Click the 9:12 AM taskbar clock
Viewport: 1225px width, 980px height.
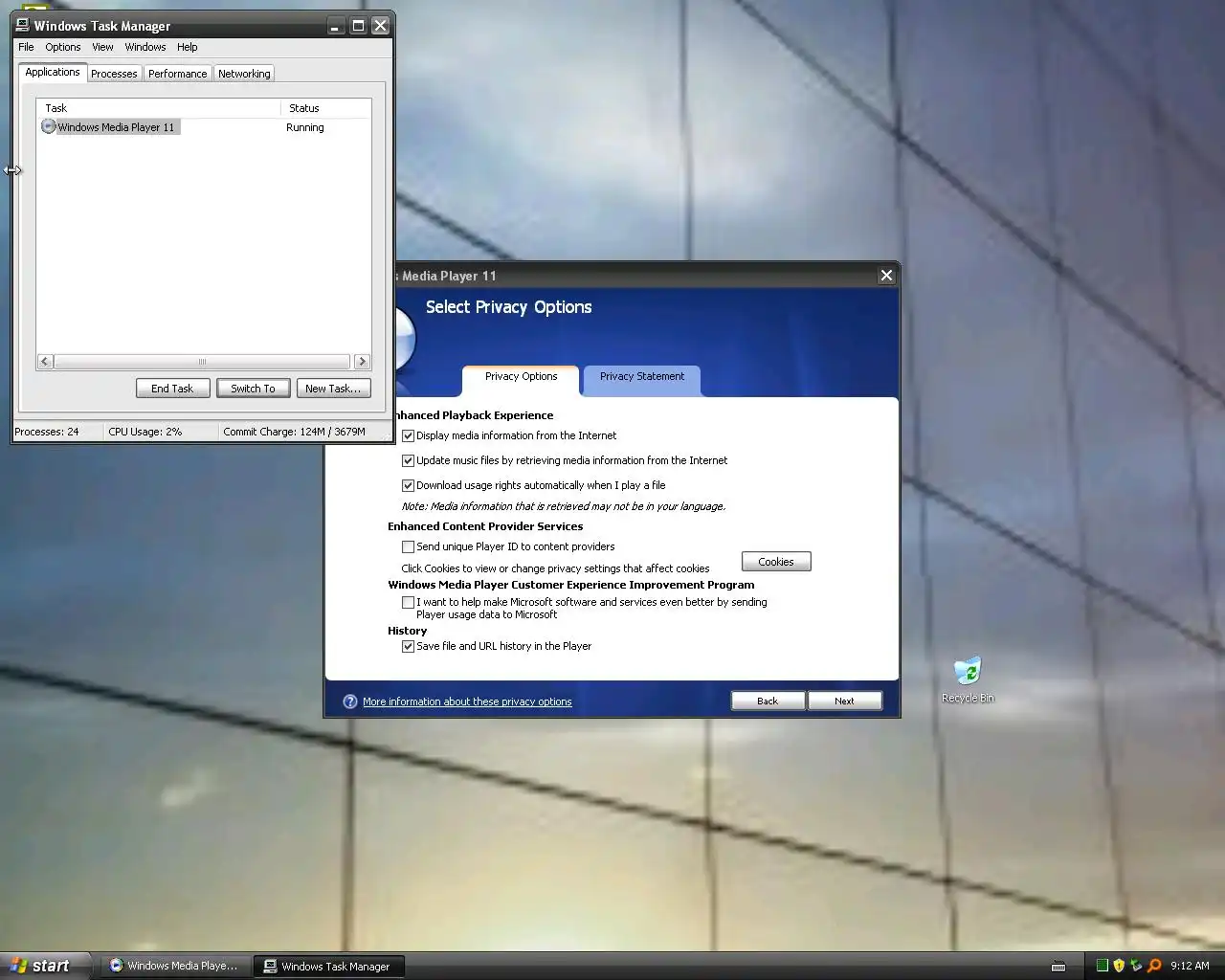coord(1190,966)
